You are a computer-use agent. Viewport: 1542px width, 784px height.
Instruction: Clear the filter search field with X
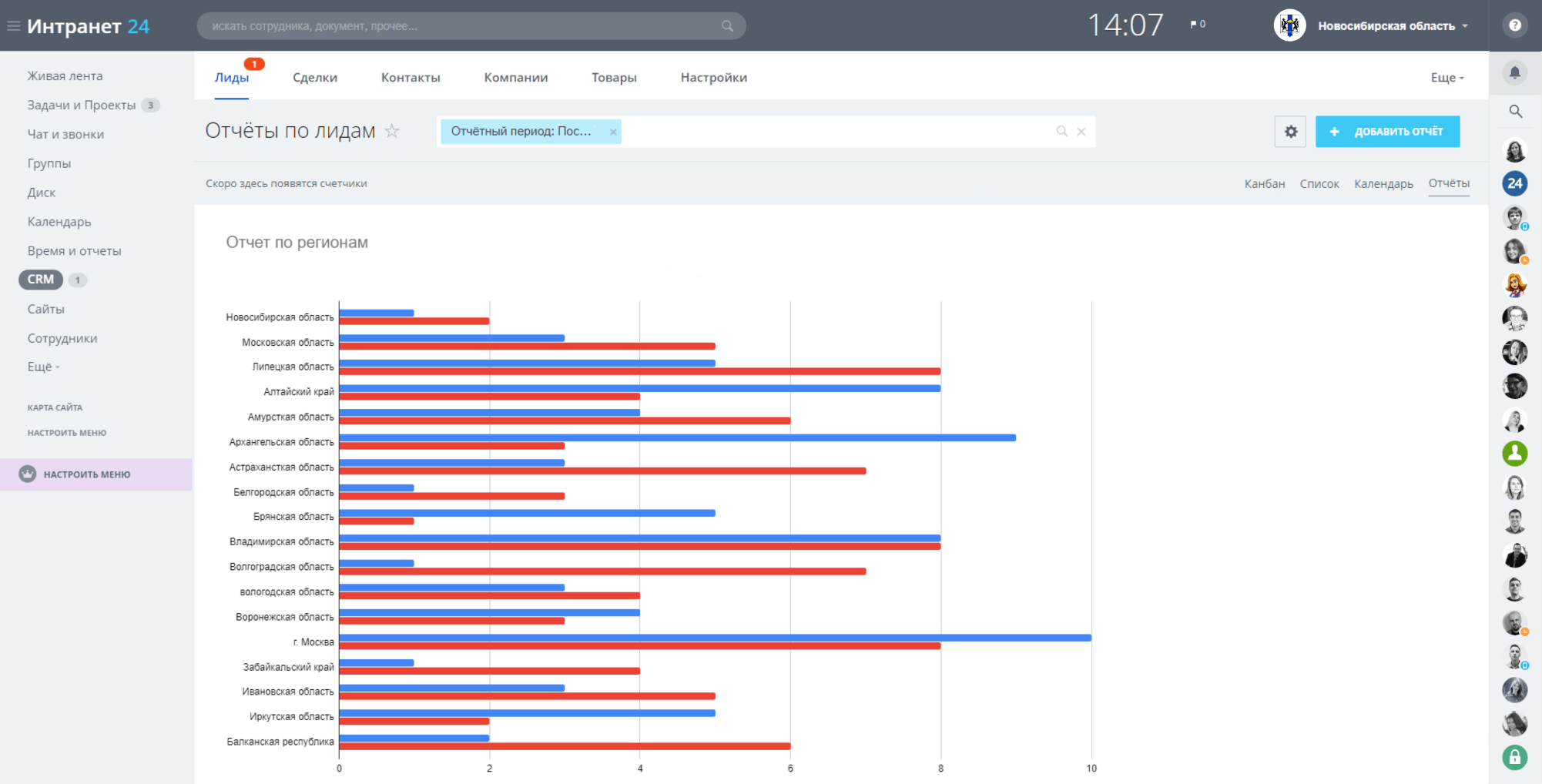click(1081, 132)
